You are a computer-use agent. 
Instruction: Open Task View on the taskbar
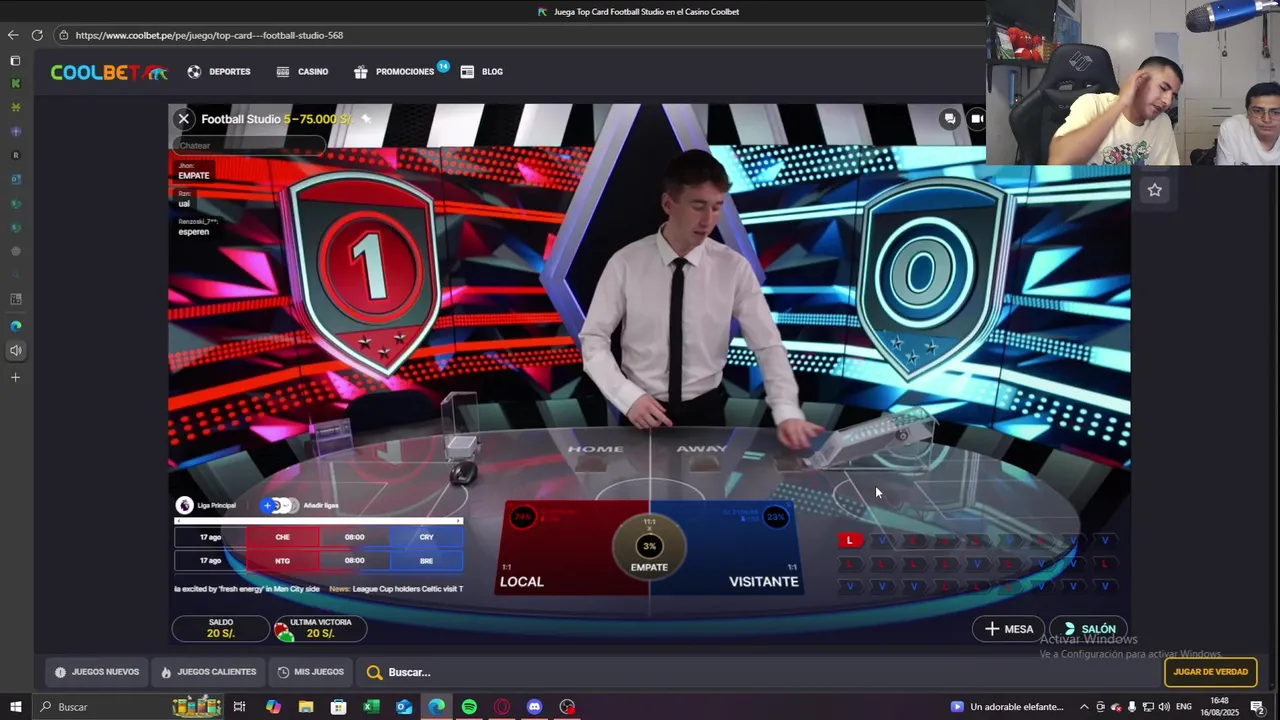click(240, 707)
